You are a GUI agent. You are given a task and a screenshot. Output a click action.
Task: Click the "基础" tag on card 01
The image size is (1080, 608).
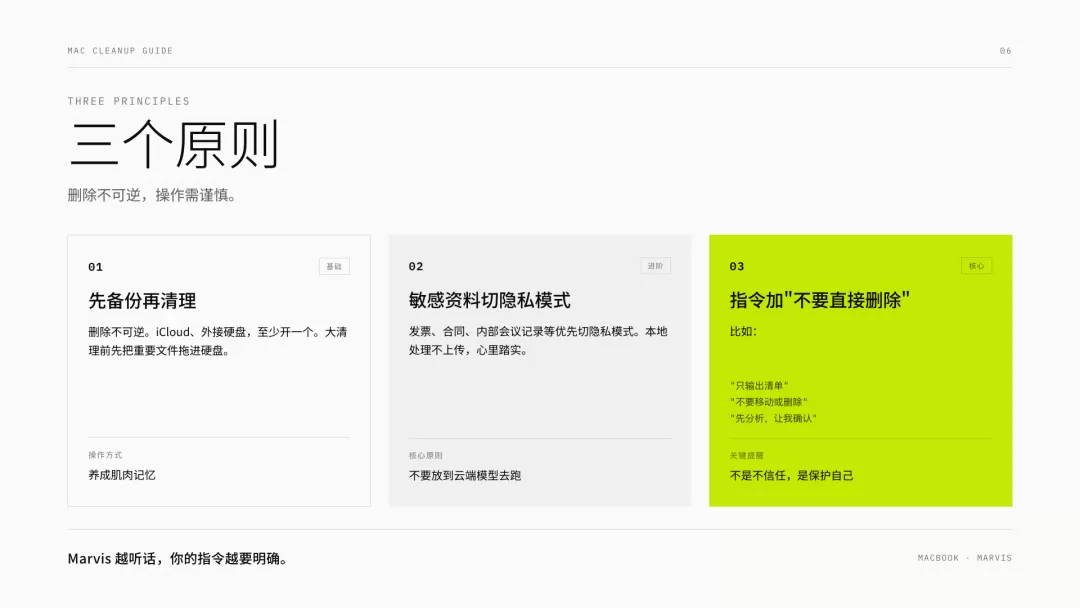pos(334,266)
